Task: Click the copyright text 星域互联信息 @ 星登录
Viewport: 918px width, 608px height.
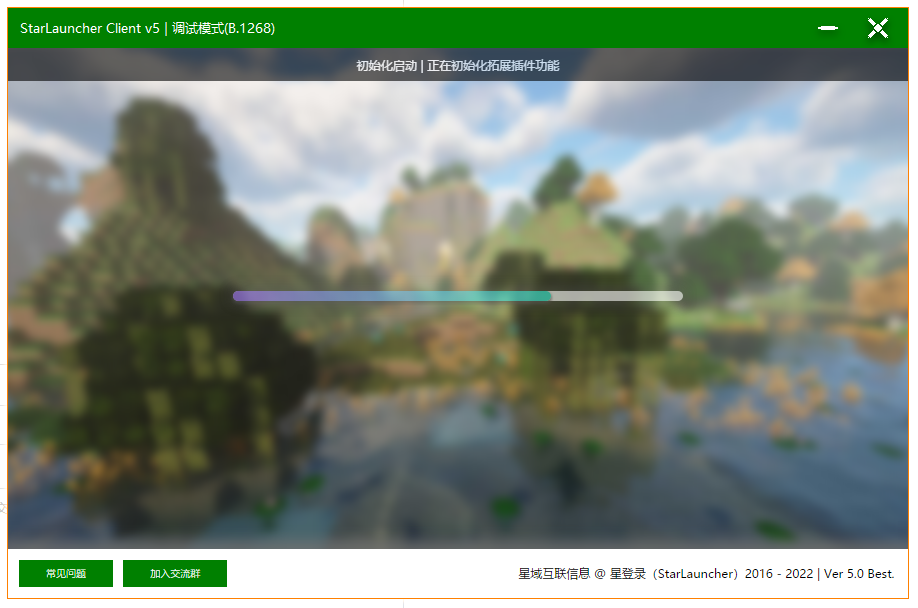Action: tap(582, 573)
